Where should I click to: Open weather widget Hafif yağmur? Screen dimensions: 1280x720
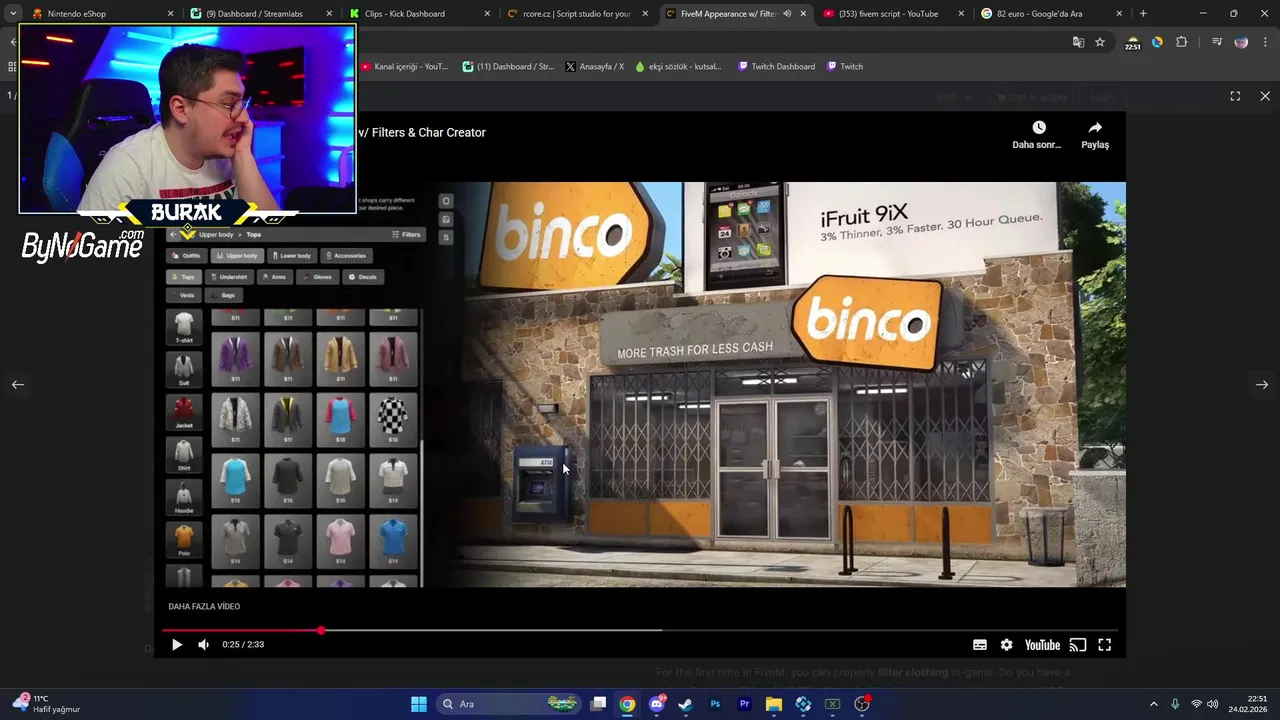point(46,704)
